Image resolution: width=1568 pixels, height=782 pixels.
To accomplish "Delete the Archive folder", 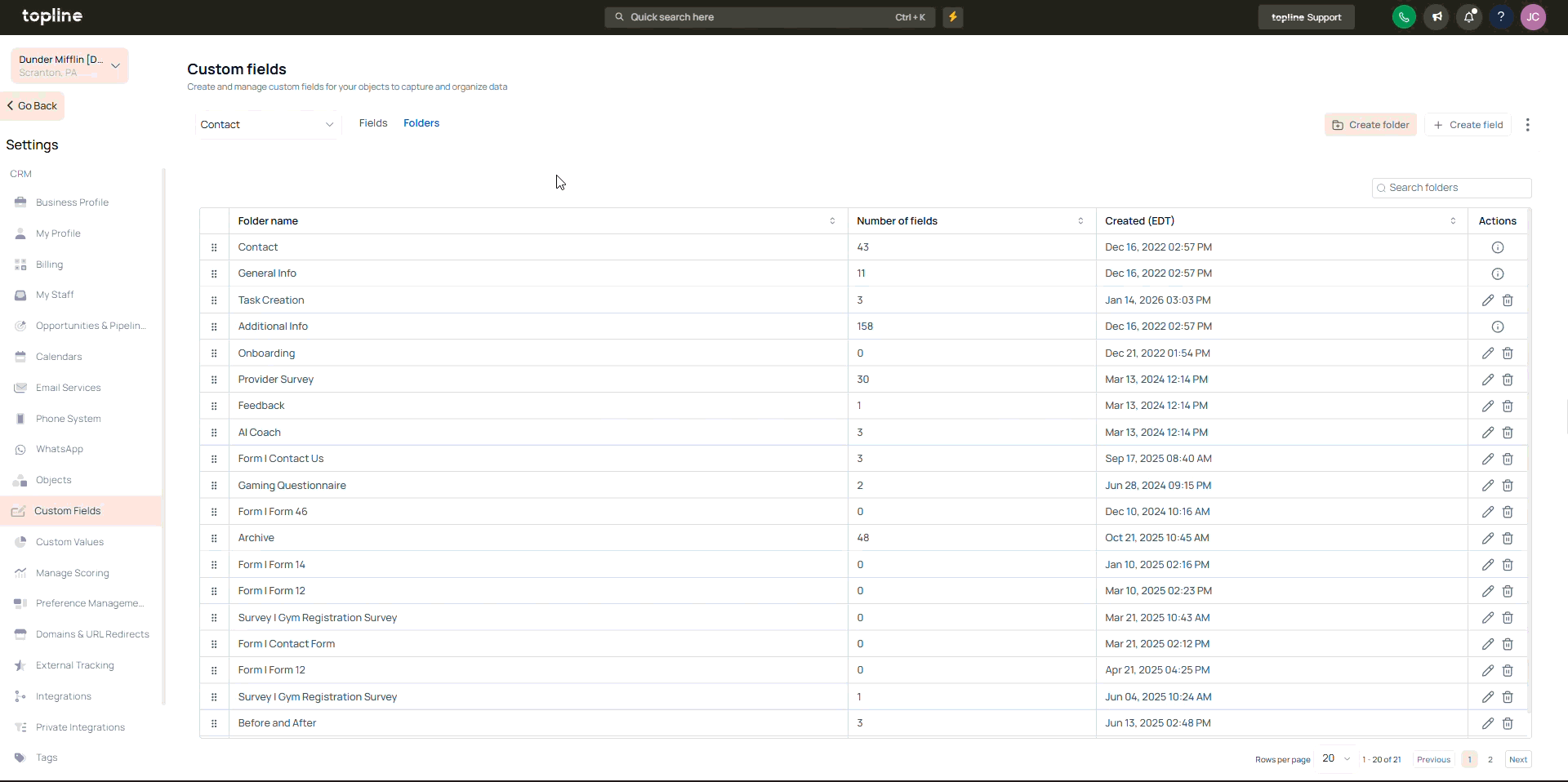I will 1508,538.
